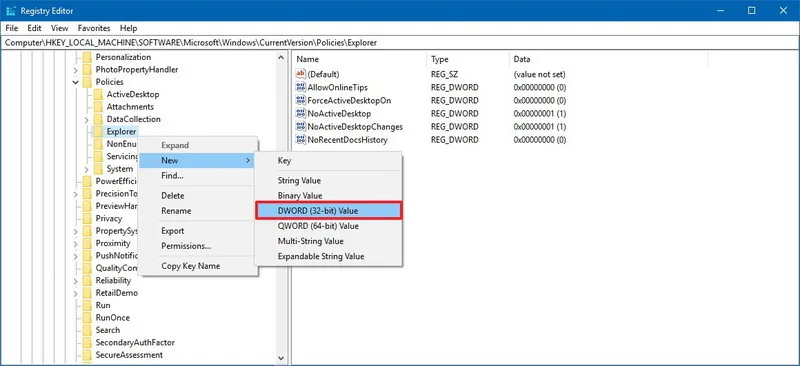Open the Favorites menu

[94, 28]
